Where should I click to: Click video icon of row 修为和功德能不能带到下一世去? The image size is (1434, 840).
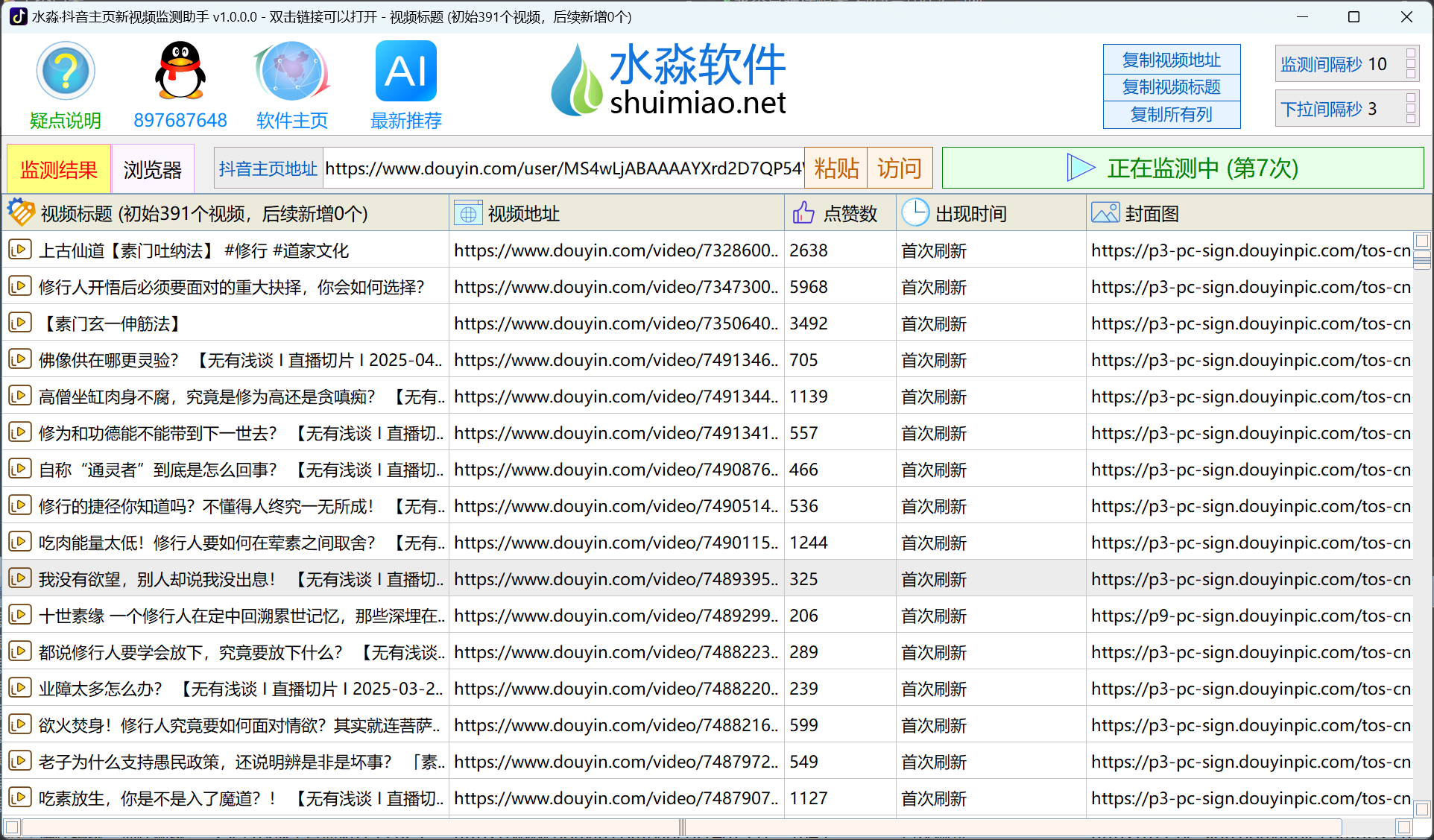pos(20,432)
